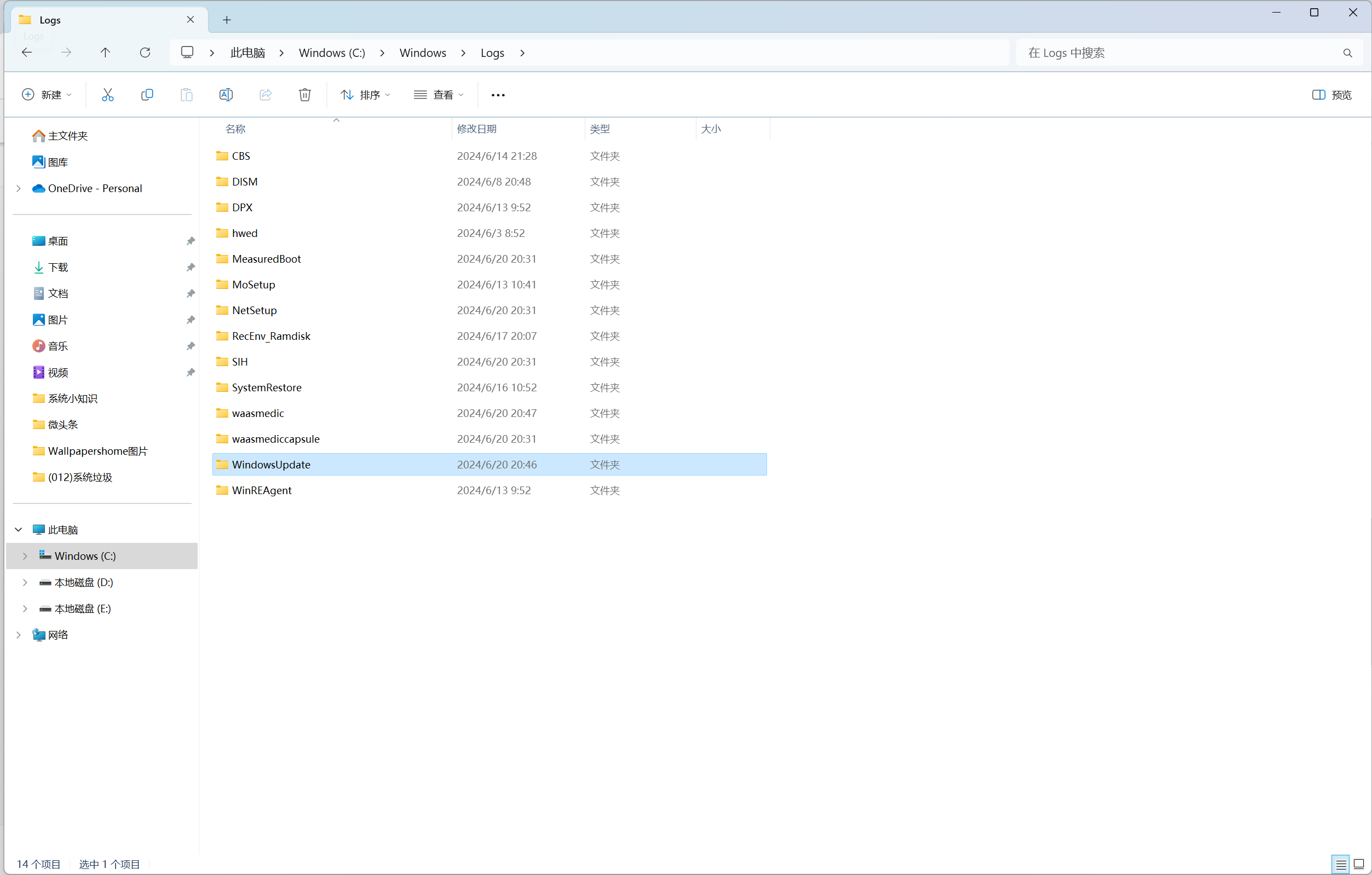The width and height of the screenshot is (1372, 875).
Task: Open the 新建 new item button
Action: point(47,95)
